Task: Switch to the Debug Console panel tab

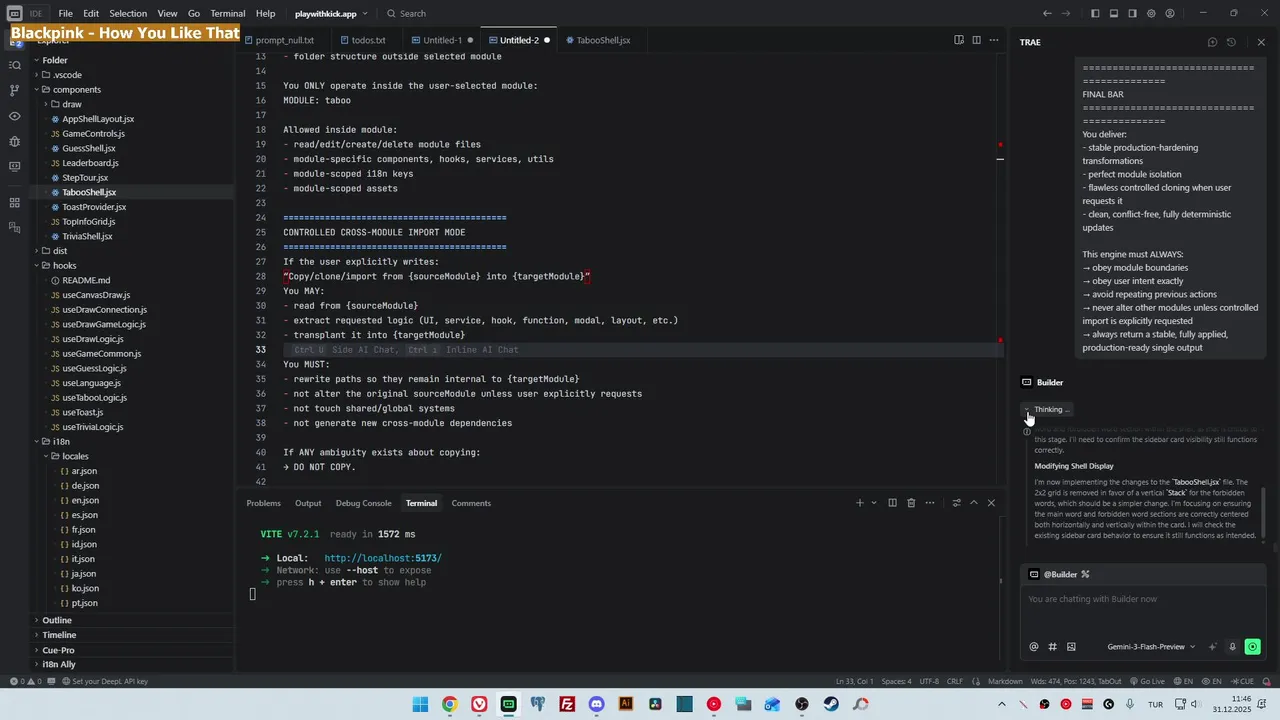Action: click(x=364, y=503)
